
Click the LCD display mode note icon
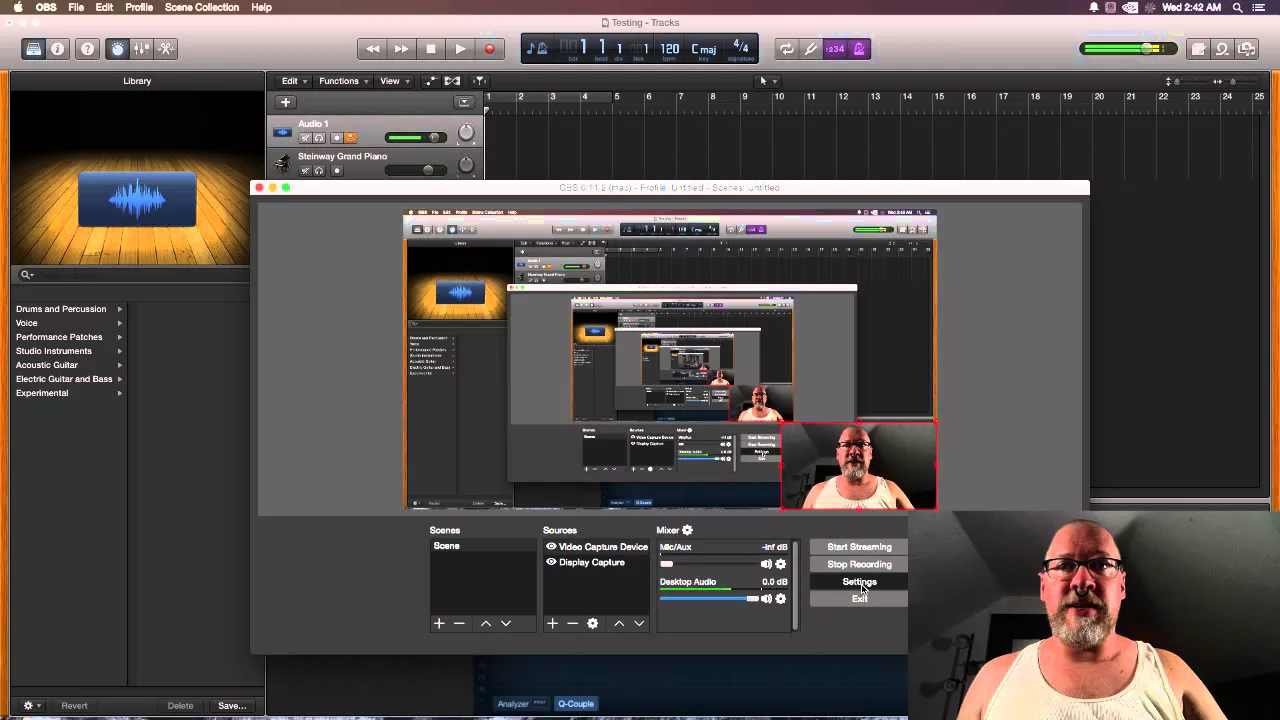(537, 49)
